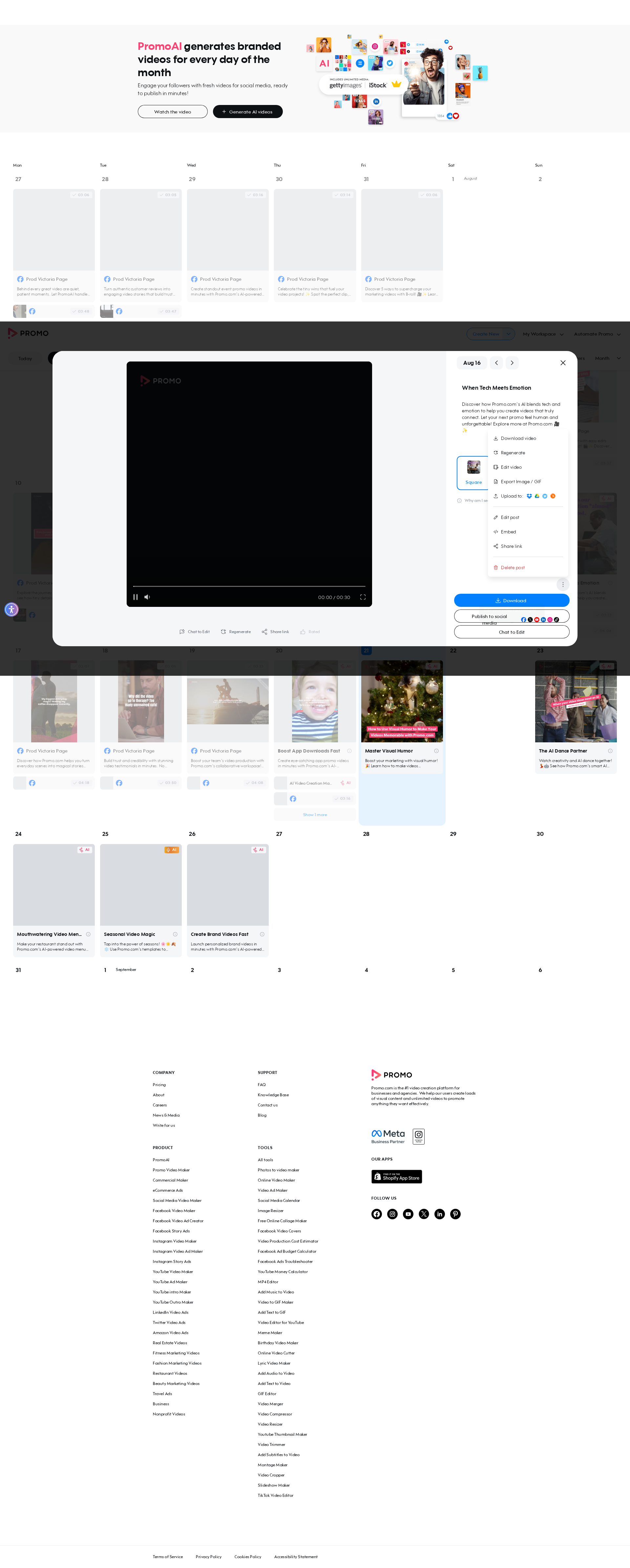Upload to Dropbox via its icon
The height and width of the screenshot is (1568, 630).
529,496
